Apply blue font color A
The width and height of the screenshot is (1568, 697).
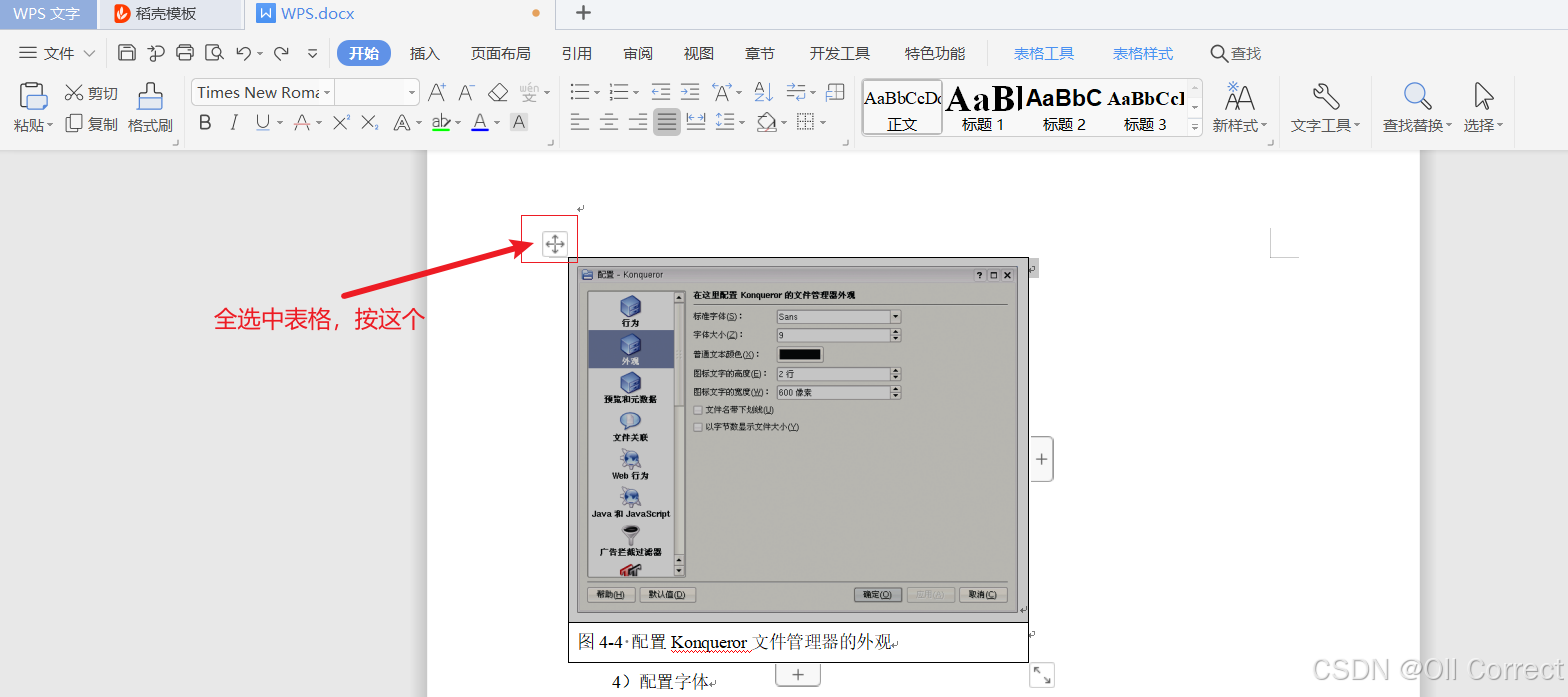[x=480, y=123]
